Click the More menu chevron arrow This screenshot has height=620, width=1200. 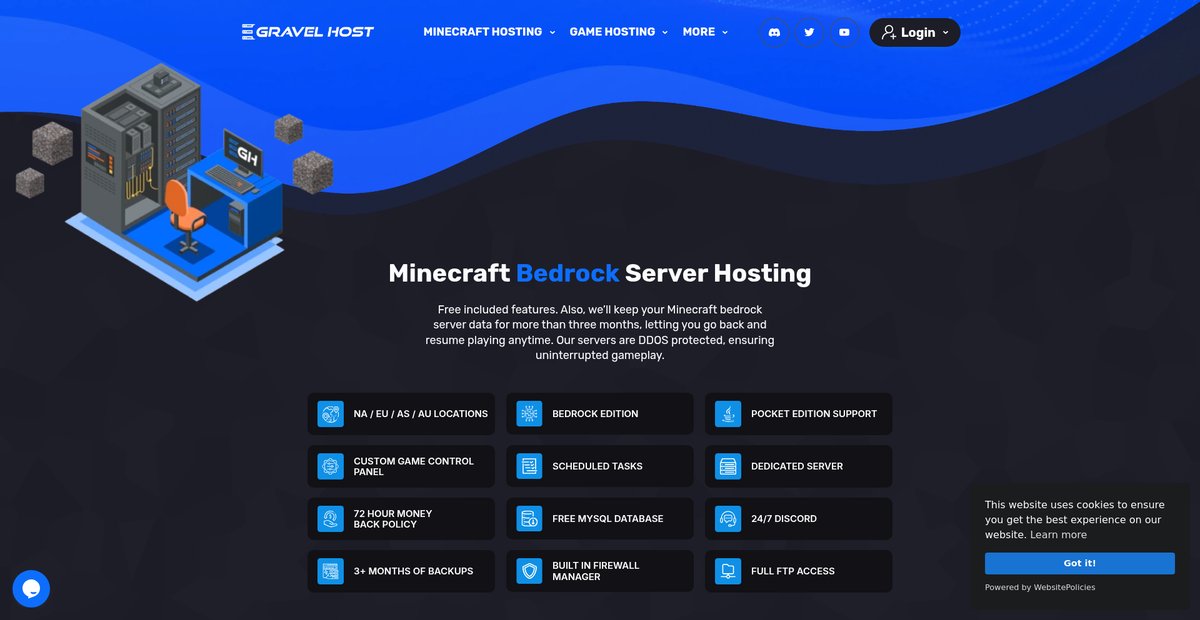click(725, 32)
